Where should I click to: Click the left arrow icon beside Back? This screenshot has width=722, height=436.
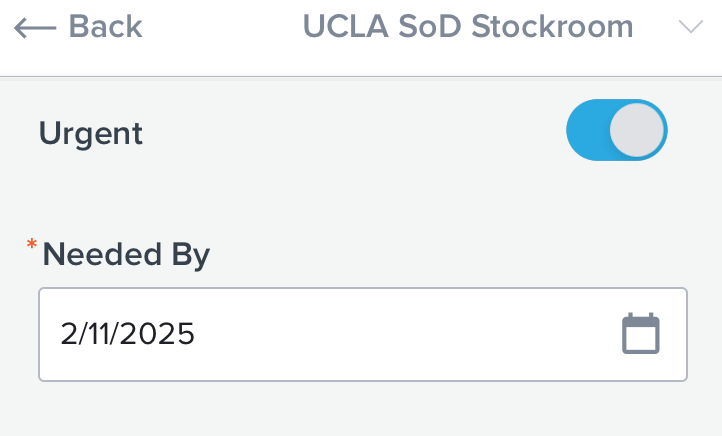click(x=35, y=28)
